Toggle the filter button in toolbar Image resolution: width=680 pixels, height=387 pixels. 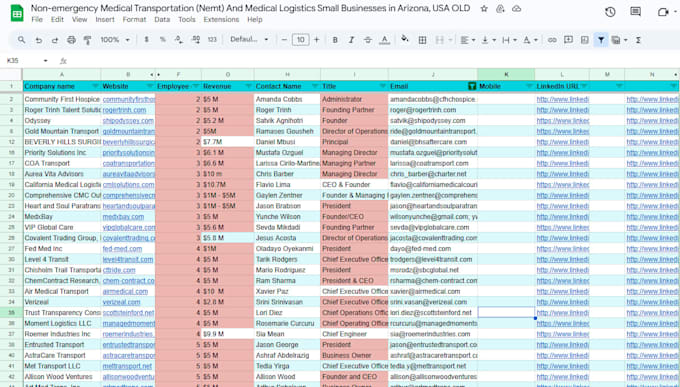(601, 40)
